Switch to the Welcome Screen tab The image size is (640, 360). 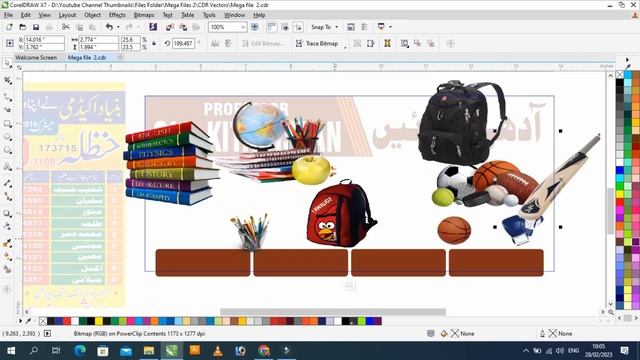(36, 58)
